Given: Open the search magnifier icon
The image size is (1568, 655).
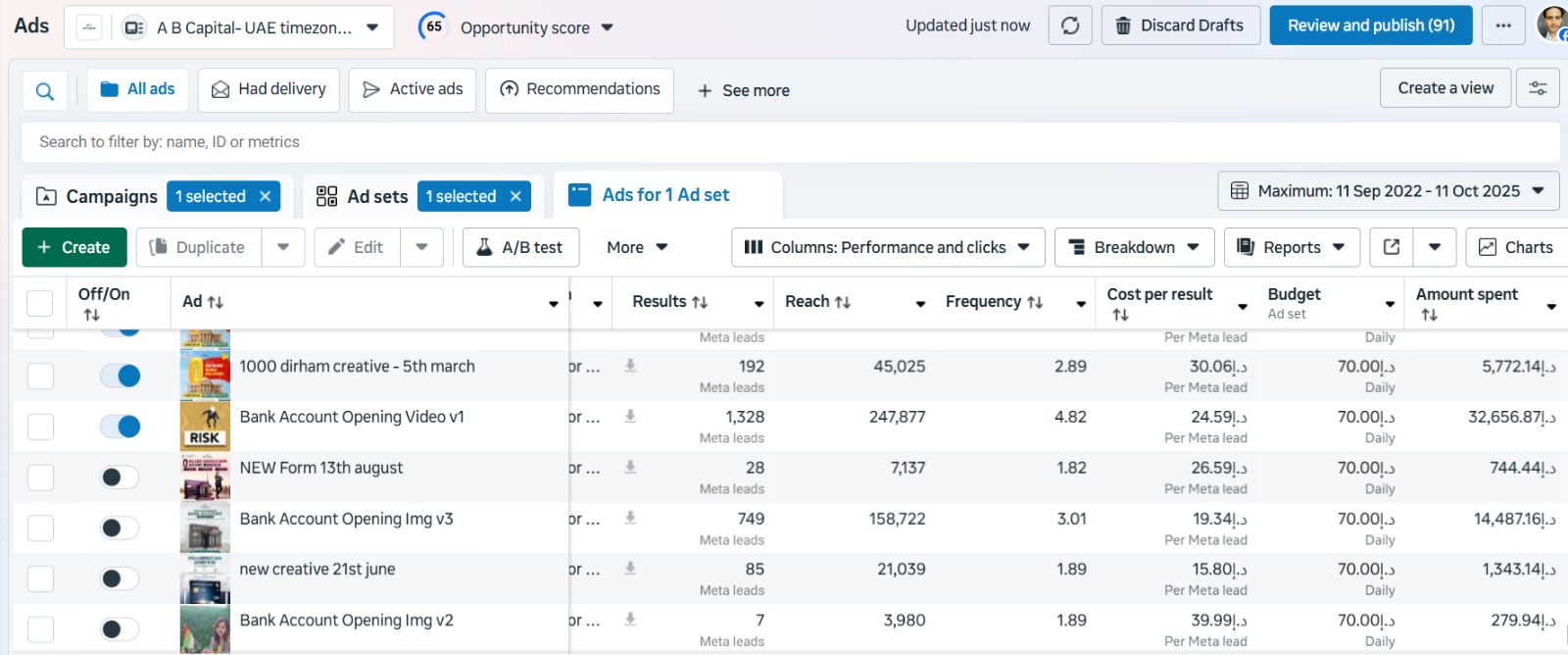Looking at the screenshot, I should (45, 91).
